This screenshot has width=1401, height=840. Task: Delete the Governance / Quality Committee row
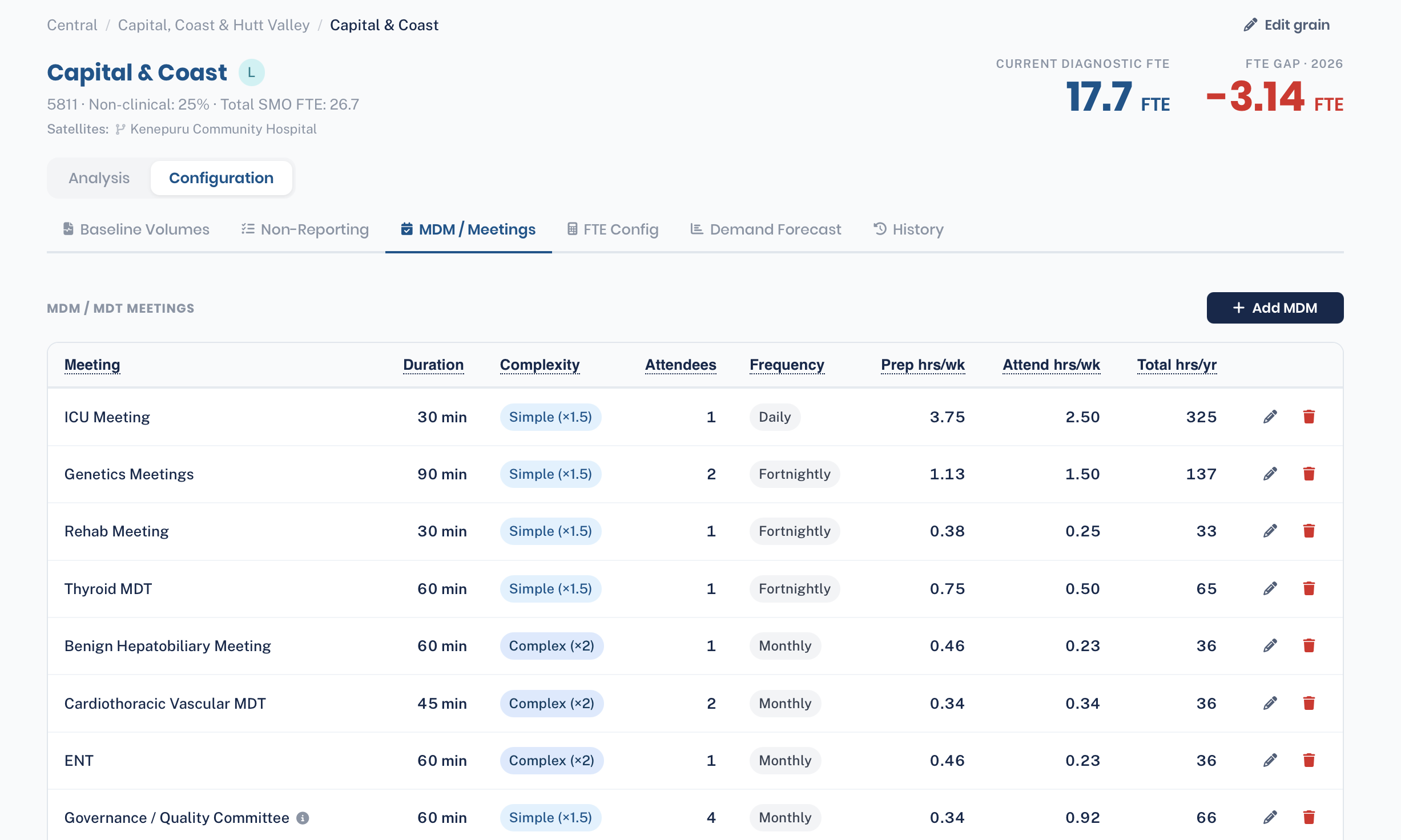1309,818
